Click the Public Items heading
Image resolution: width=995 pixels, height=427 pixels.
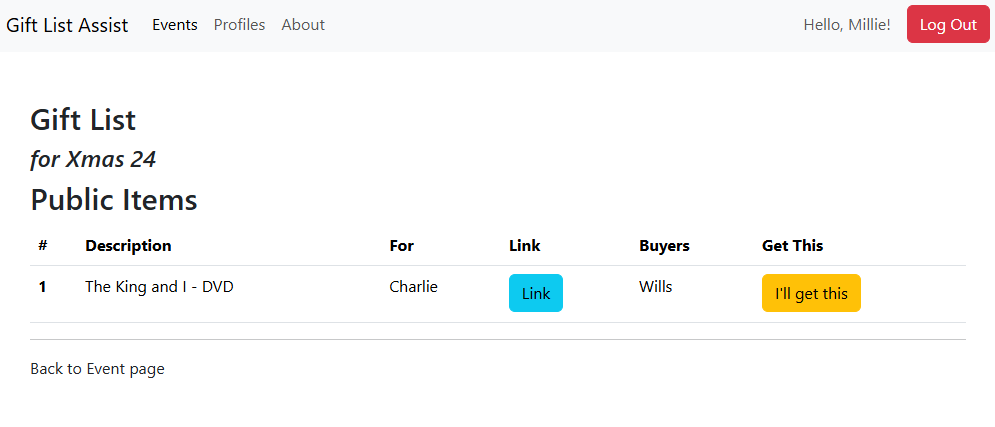pyautogui.click(x=114, y=200)
